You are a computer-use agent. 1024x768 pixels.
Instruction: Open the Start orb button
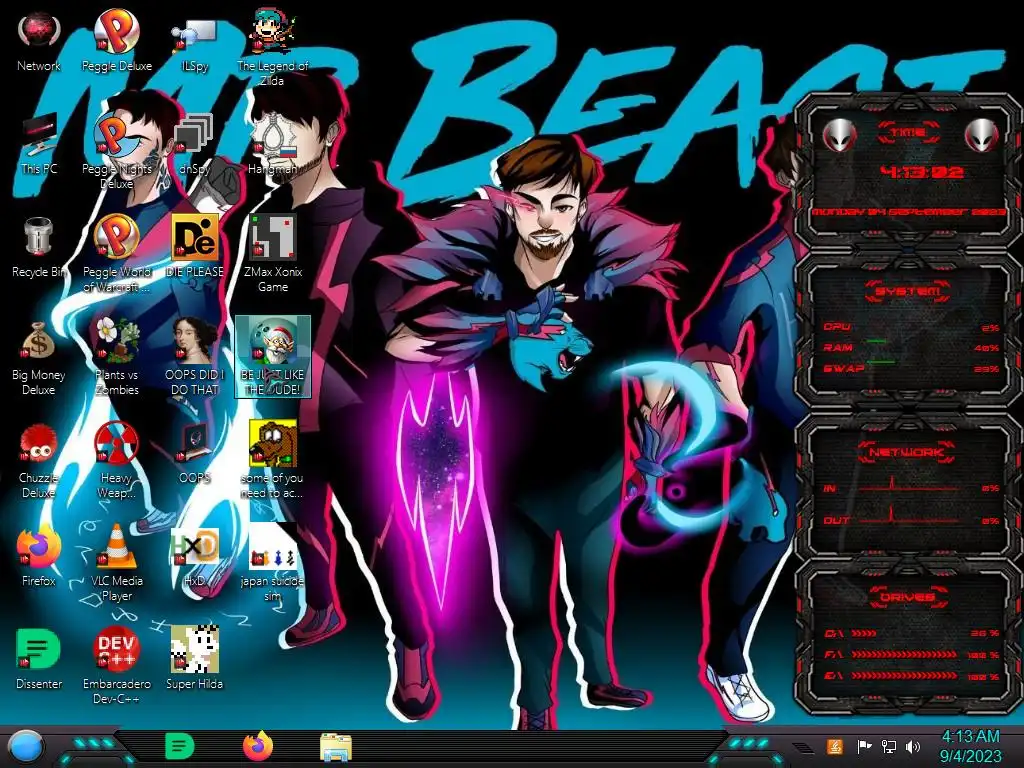pyautogui.click(x=27, y=746)
